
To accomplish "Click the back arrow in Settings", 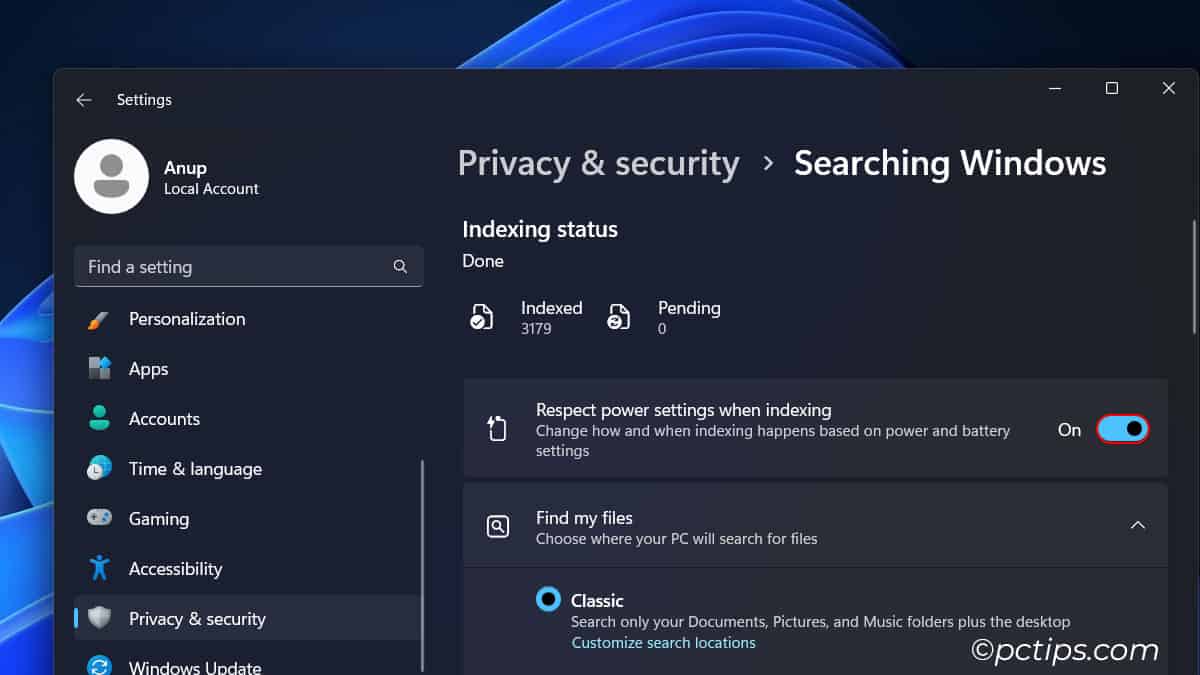I will [84, 100].
